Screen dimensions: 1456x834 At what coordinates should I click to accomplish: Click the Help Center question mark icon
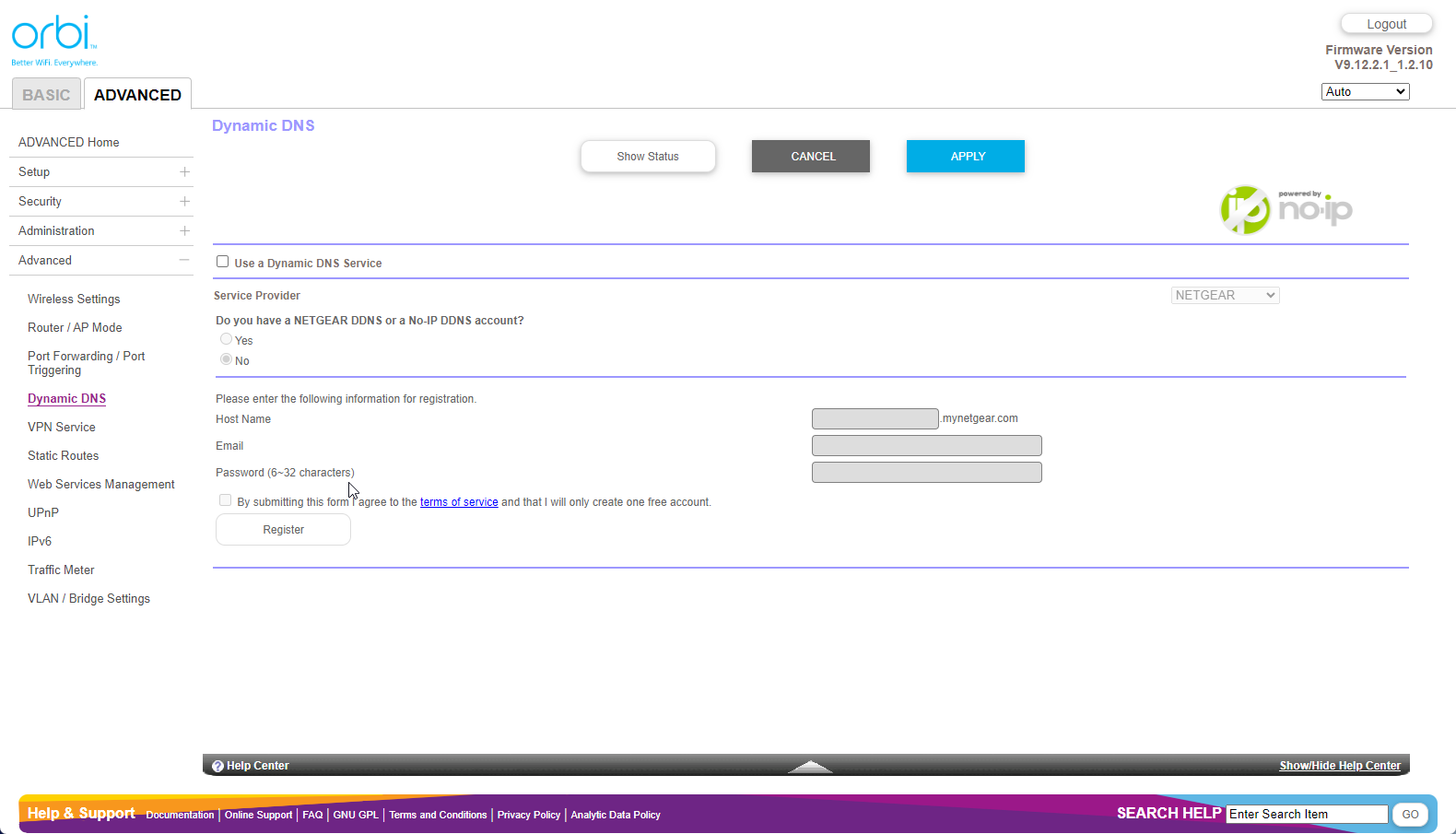218,766
